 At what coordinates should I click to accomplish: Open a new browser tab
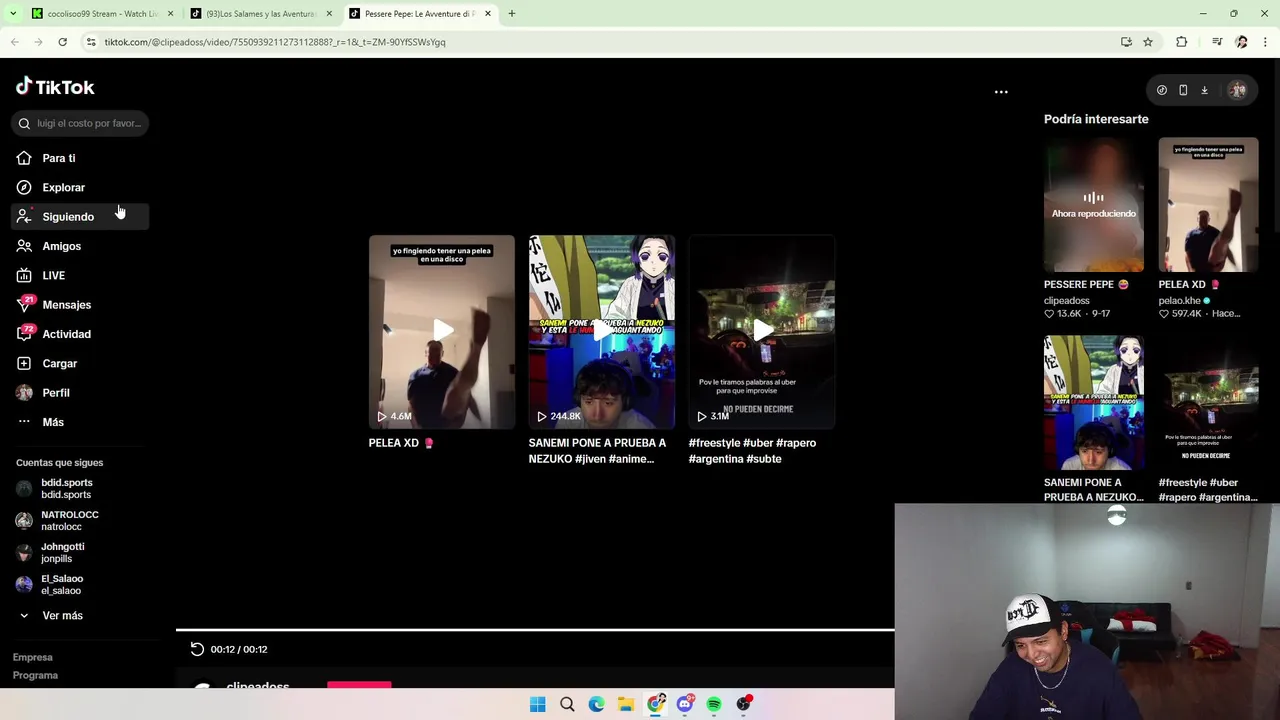click(x=511, y=14)
